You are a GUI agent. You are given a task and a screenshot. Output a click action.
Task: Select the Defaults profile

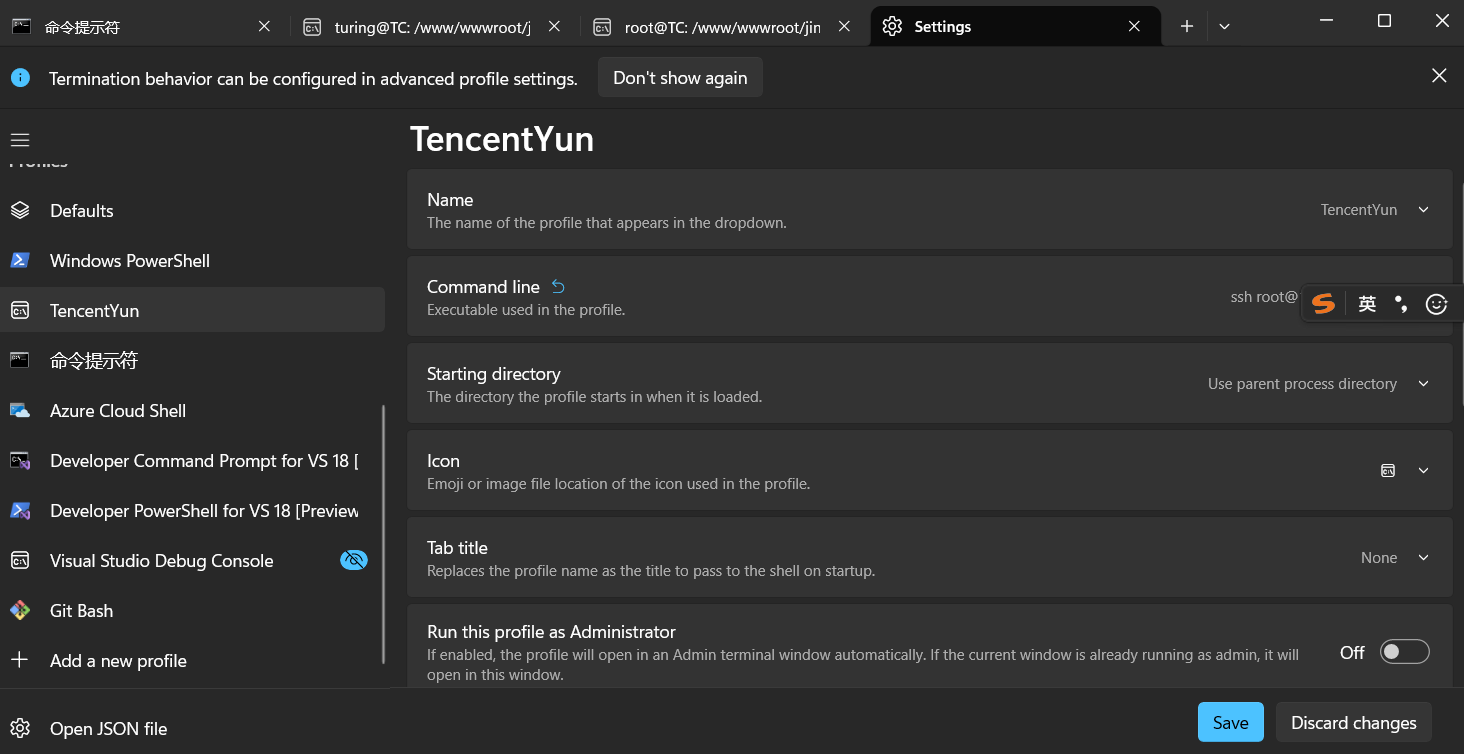point(192,211)
